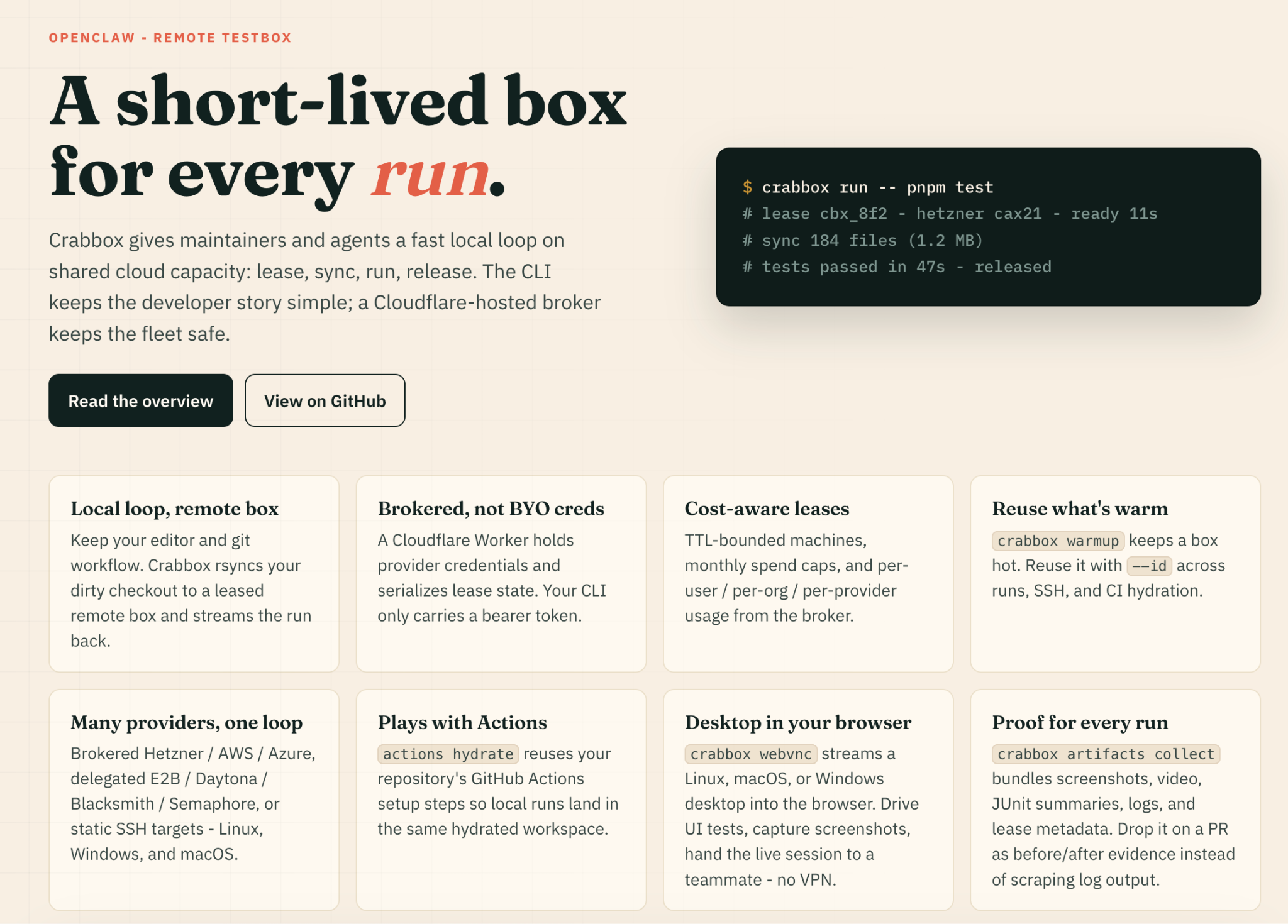Click the text 'repository's GitHub Actions setup steps'
1288x924 pixels.
(x=498, y=791)
